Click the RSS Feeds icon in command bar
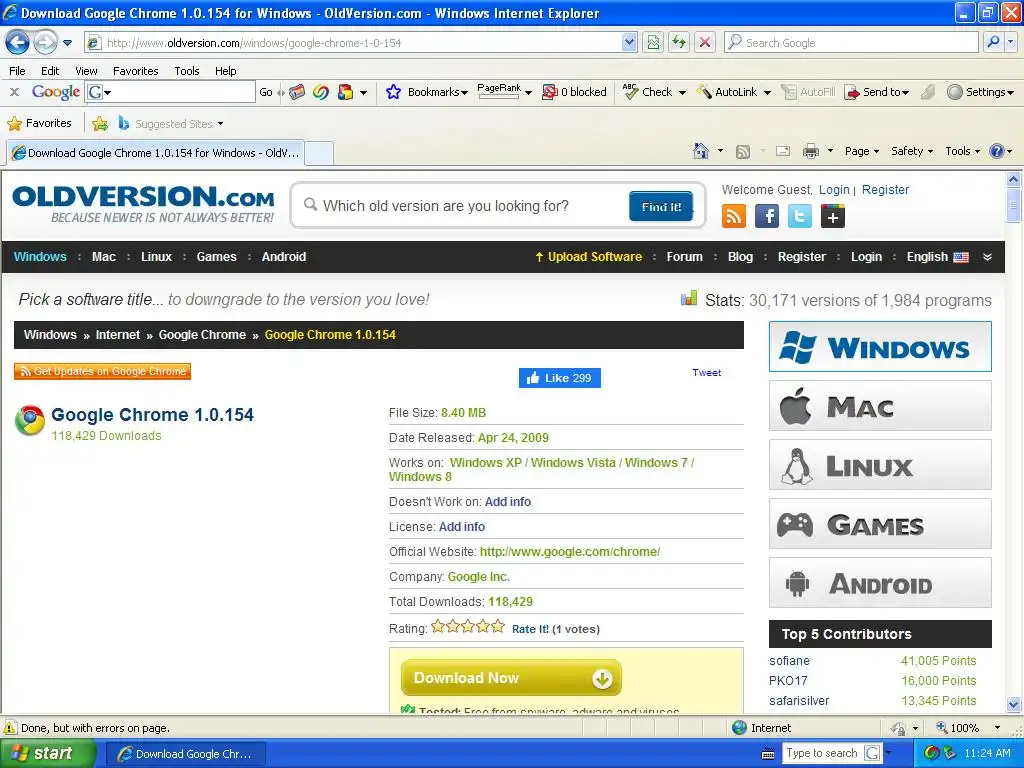 pos(743,152)
